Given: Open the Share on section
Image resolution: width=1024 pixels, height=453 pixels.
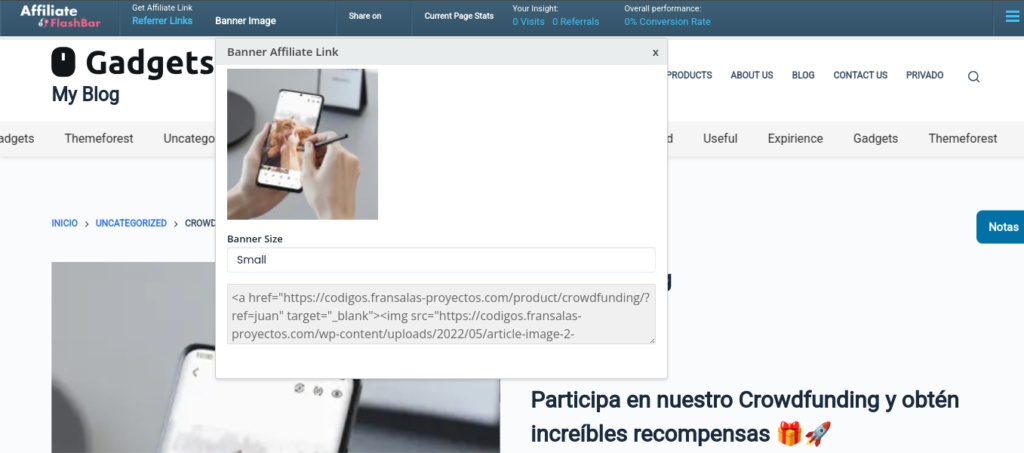Looking at the screenshot, I should 365,16.
